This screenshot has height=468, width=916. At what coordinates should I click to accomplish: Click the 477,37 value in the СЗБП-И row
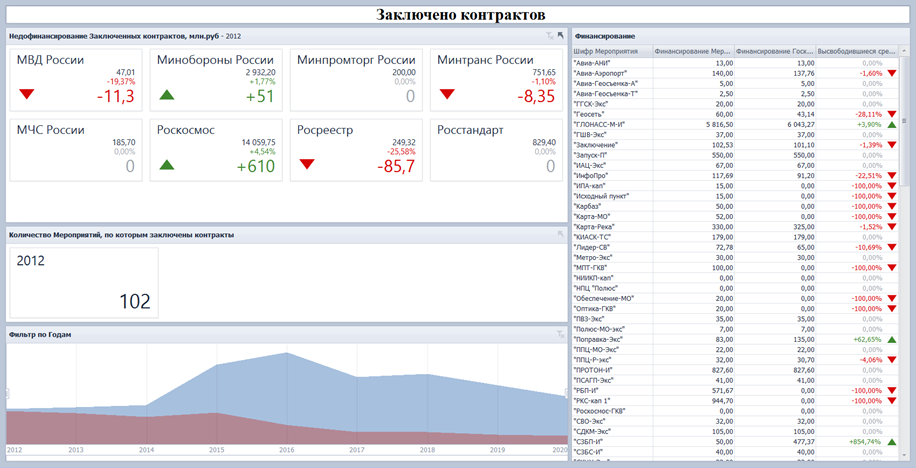[x=804, y=442]
